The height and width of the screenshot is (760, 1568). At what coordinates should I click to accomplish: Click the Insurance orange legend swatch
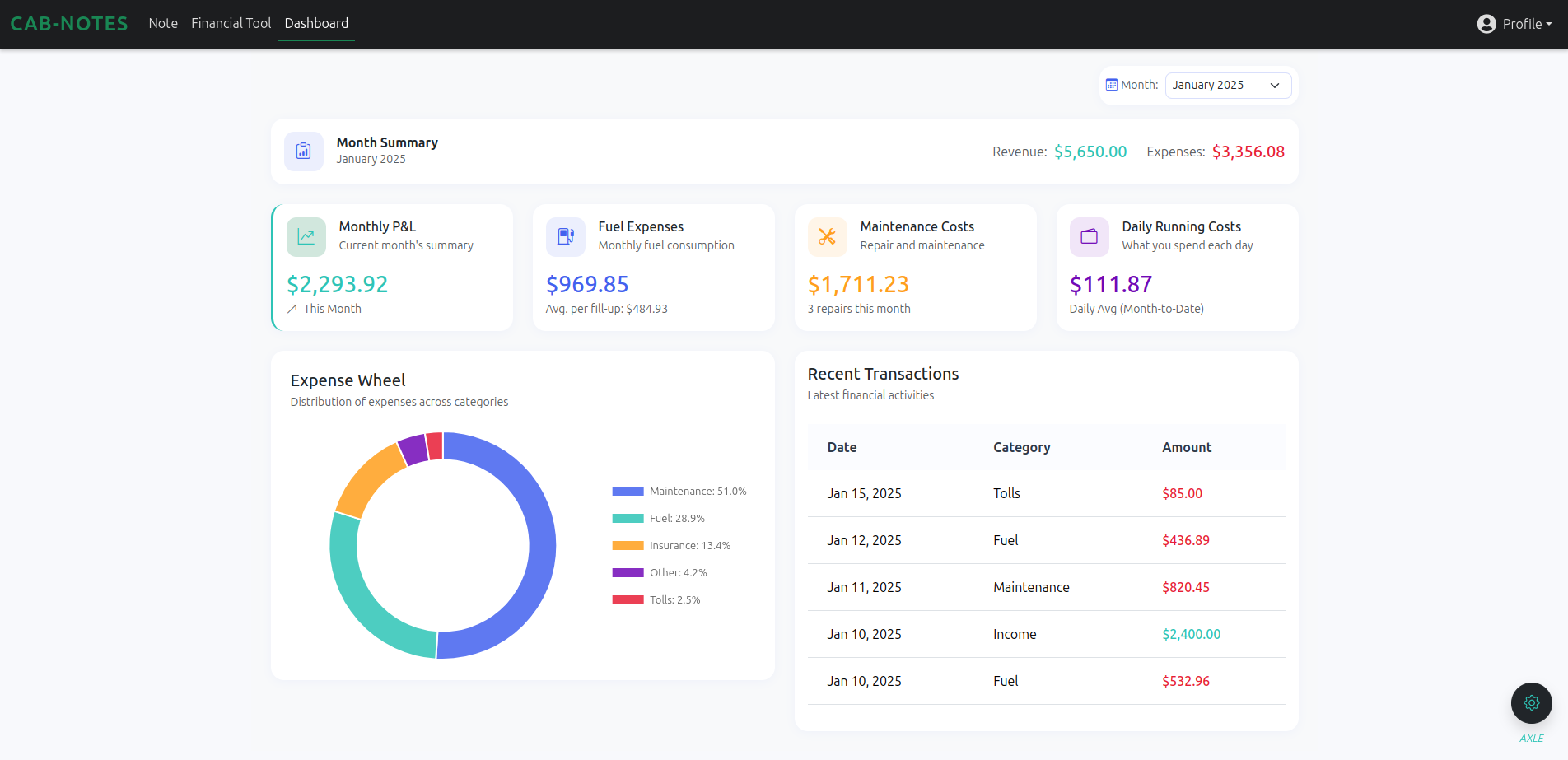[x=628, y=546]
